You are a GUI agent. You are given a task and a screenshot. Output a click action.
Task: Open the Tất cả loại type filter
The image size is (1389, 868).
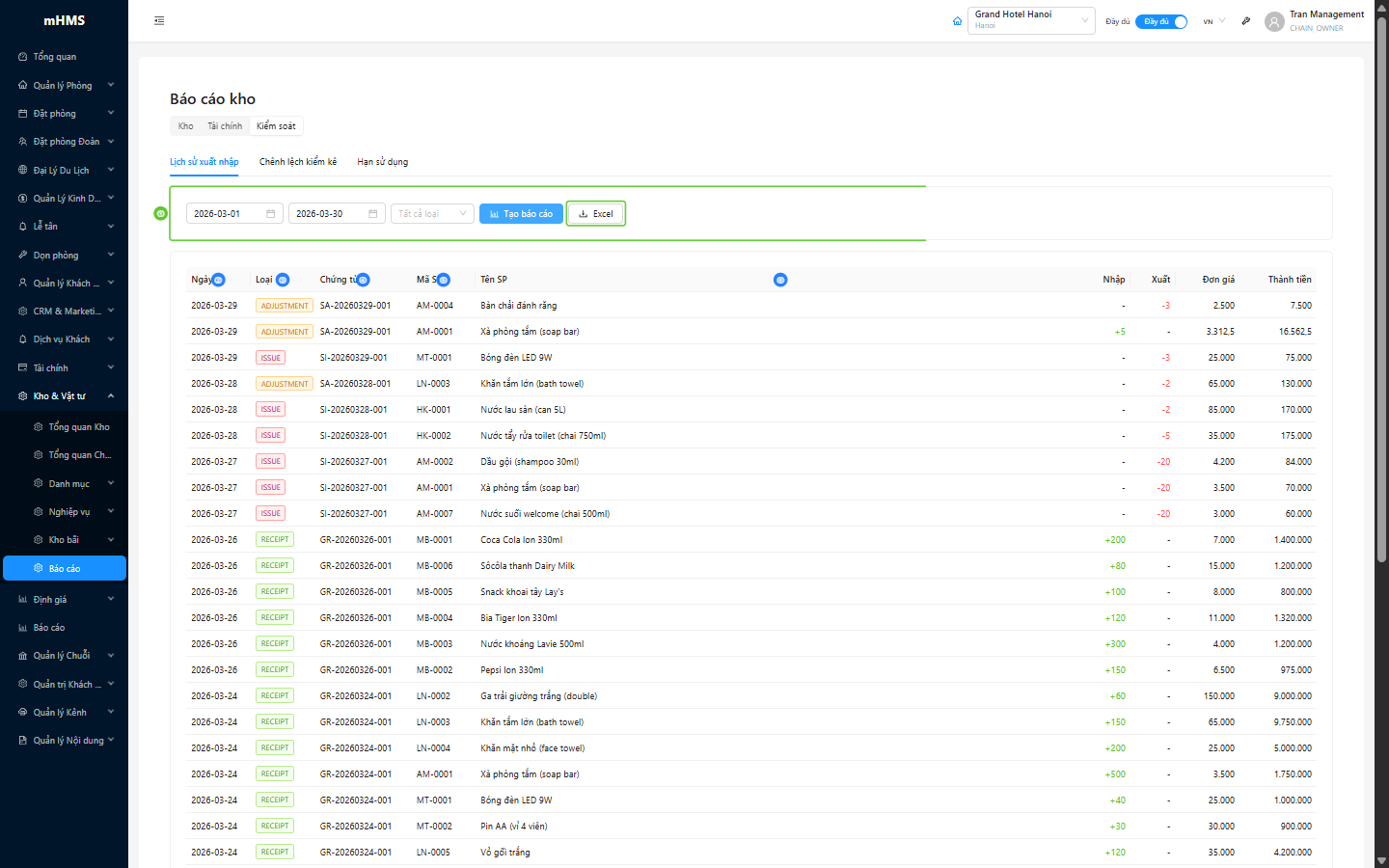pyautogui.click(x=432, y=214)
